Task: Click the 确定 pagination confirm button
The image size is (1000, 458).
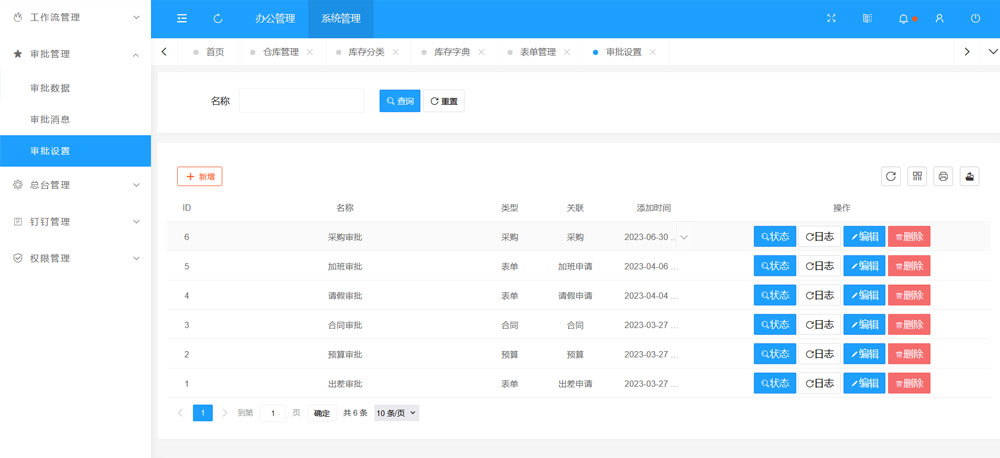Action: [321, 413]
